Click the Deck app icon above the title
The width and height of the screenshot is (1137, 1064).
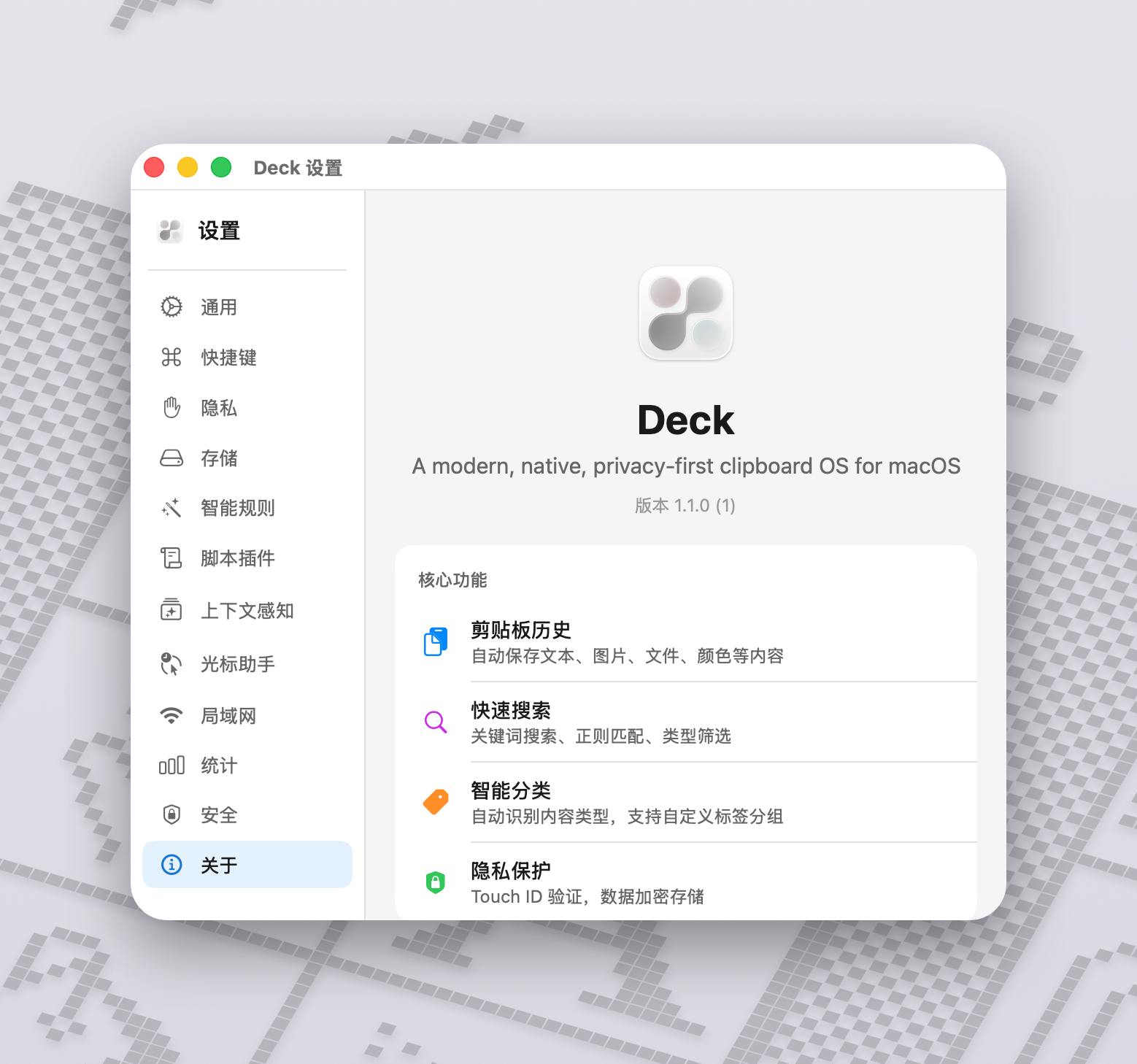pyautogui.click(x=685, y=314)
